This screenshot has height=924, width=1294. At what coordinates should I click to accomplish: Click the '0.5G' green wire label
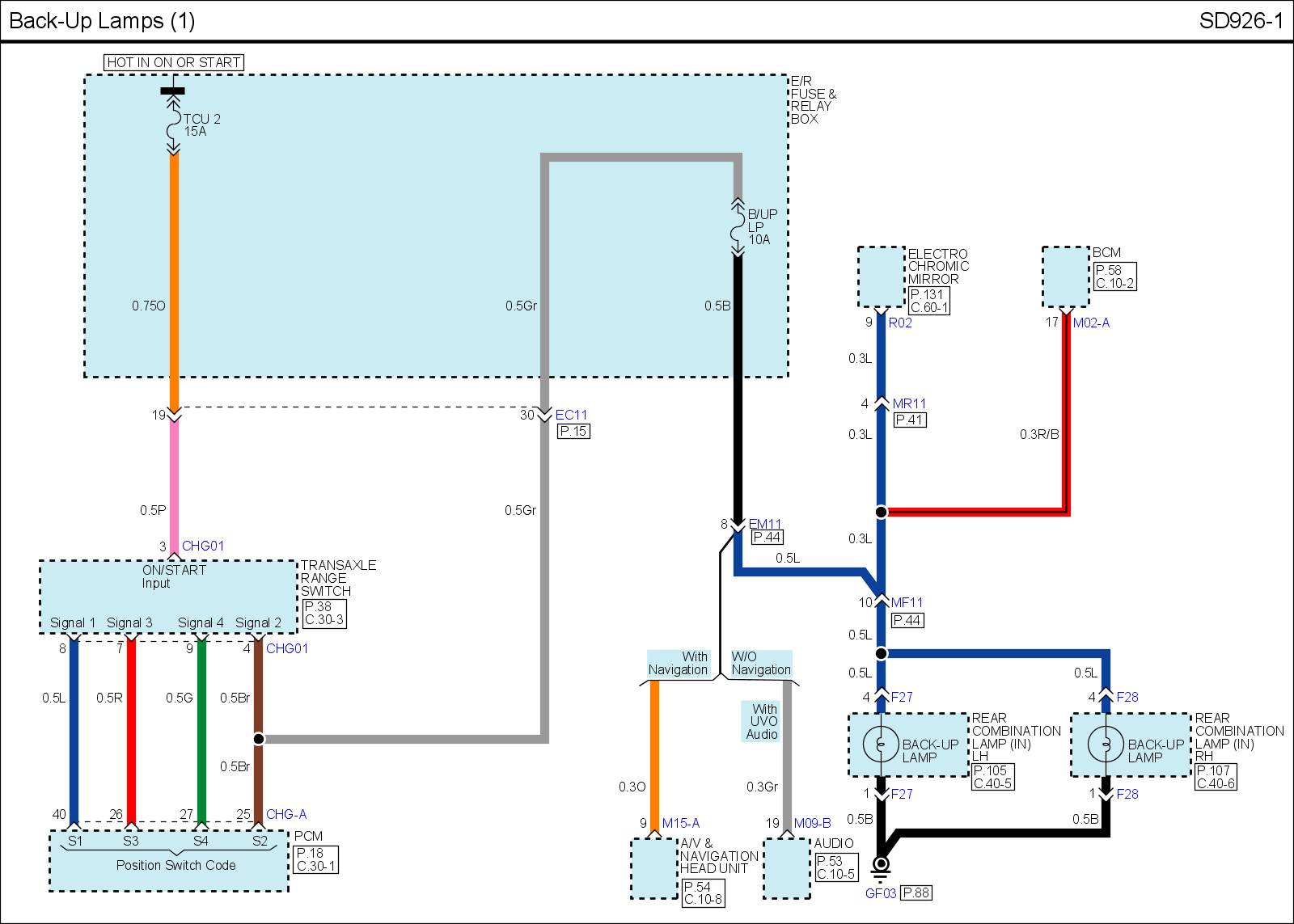pos(180,698)
